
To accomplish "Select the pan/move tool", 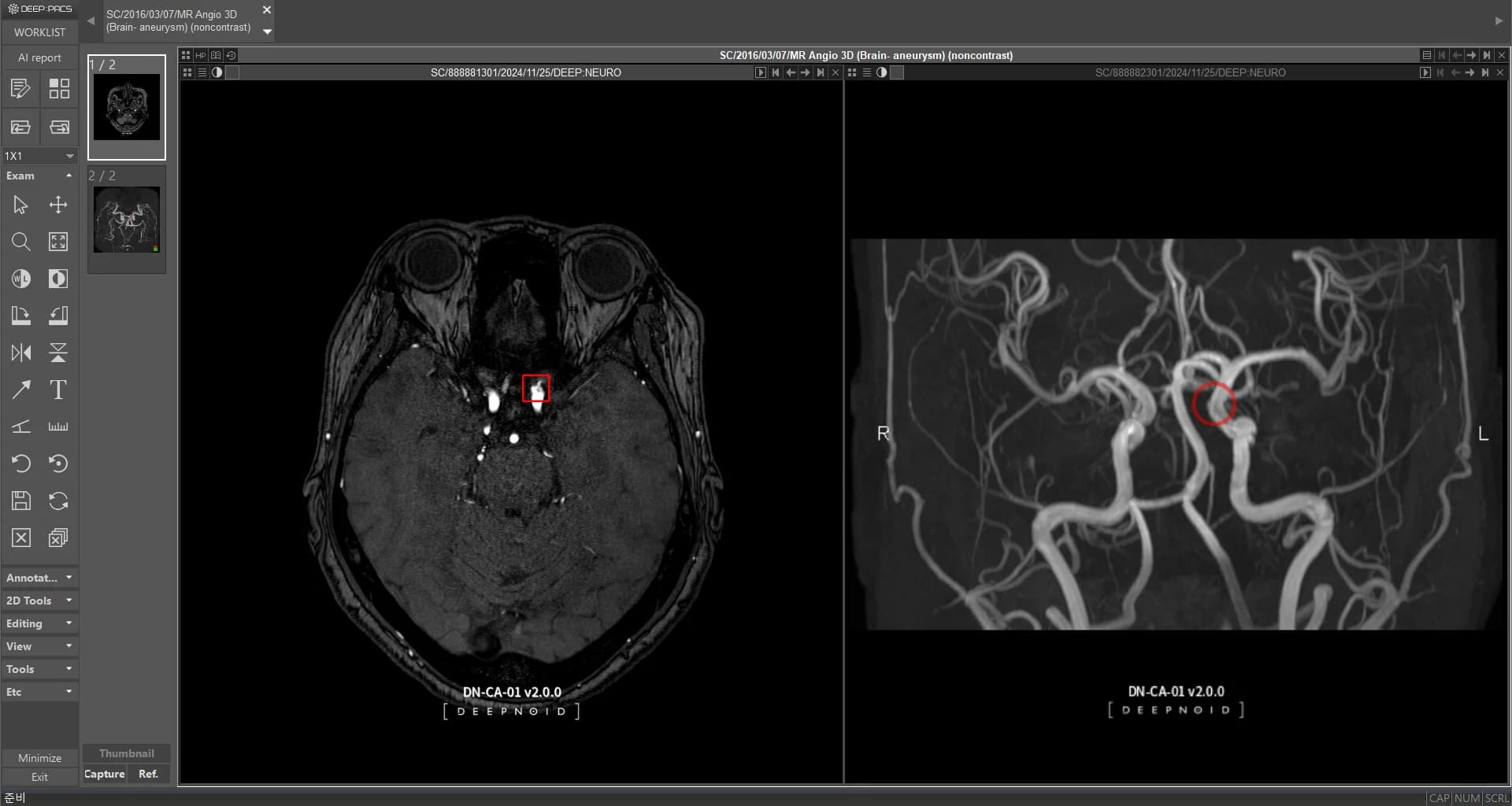I will point(58,205).
